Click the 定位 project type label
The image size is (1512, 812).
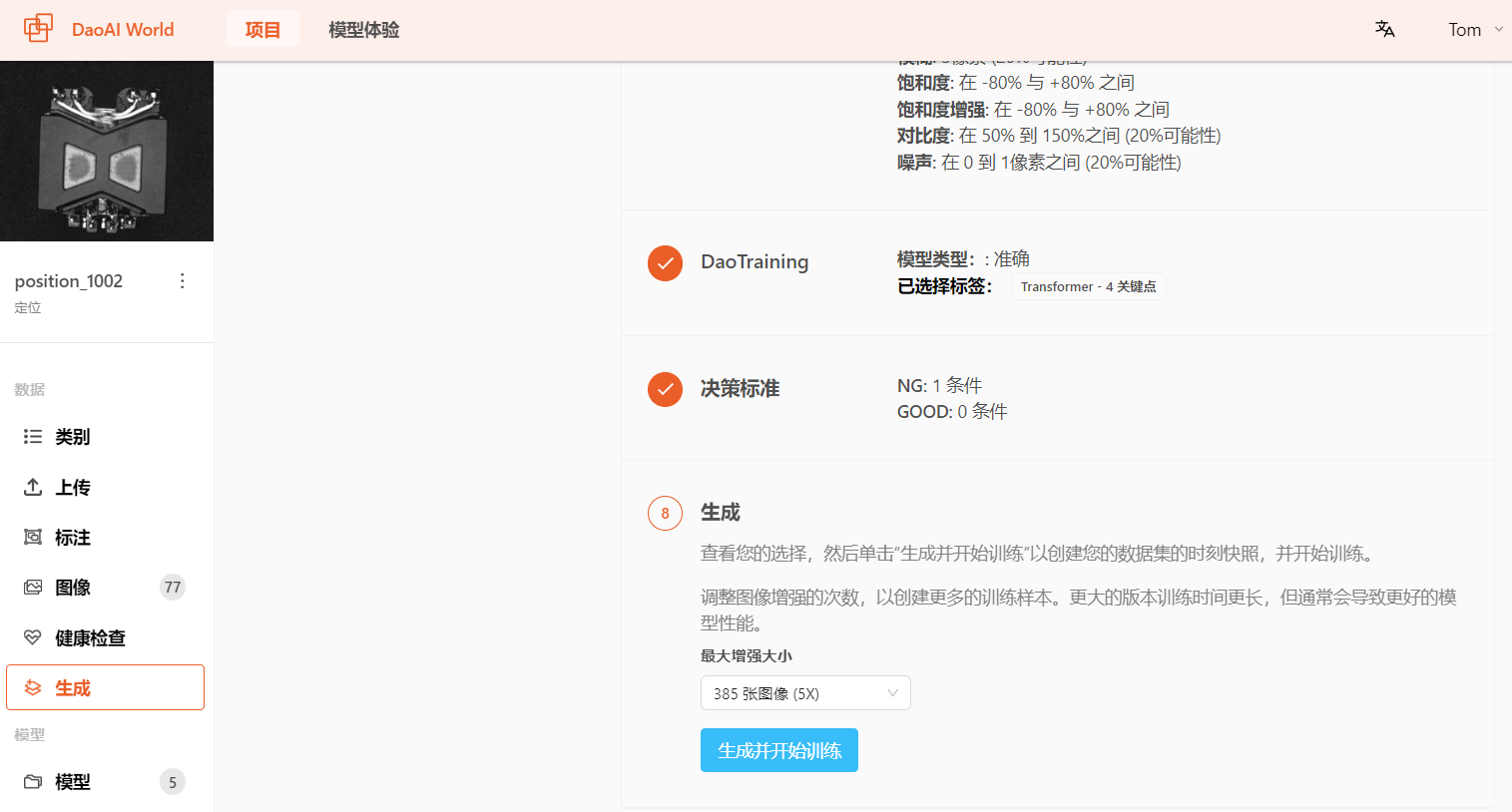[x=28, y=307]
